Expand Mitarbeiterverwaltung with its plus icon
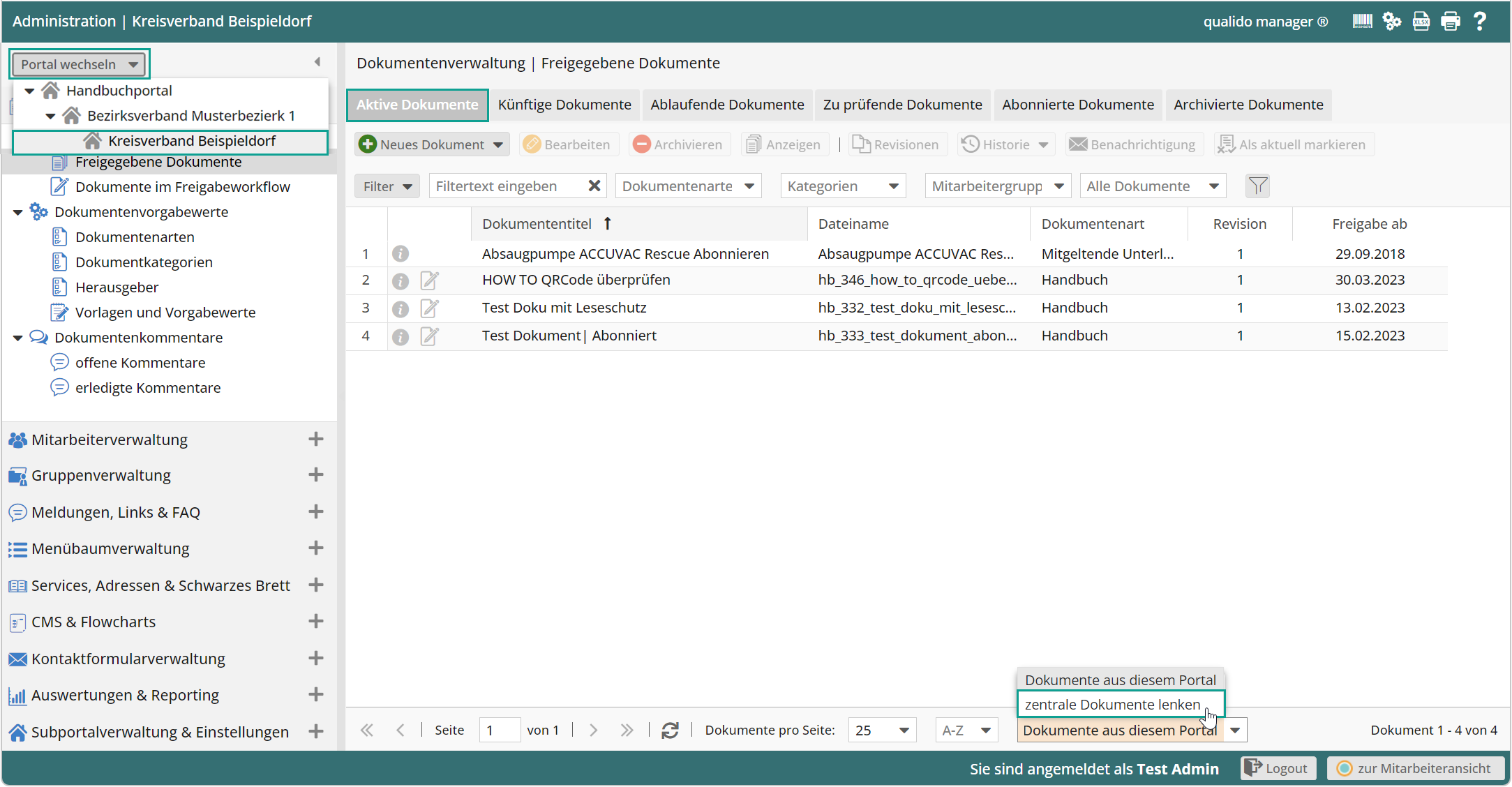Viewport: 1512px width, 787px height. (316, 440)
